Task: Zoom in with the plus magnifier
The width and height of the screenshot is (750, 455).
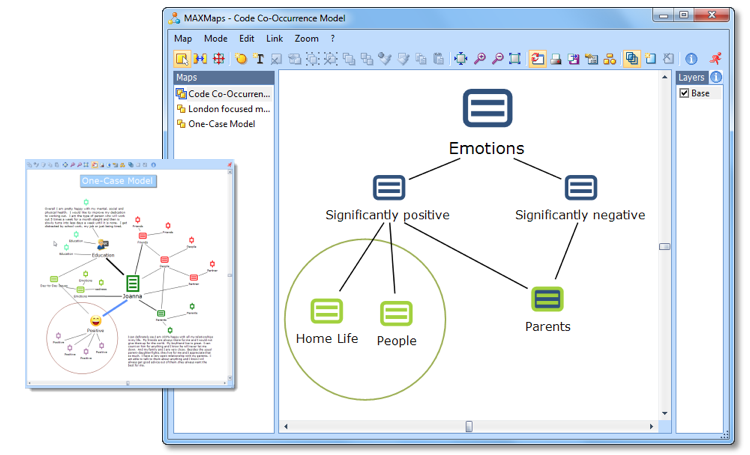Action: tap(479, 59)
